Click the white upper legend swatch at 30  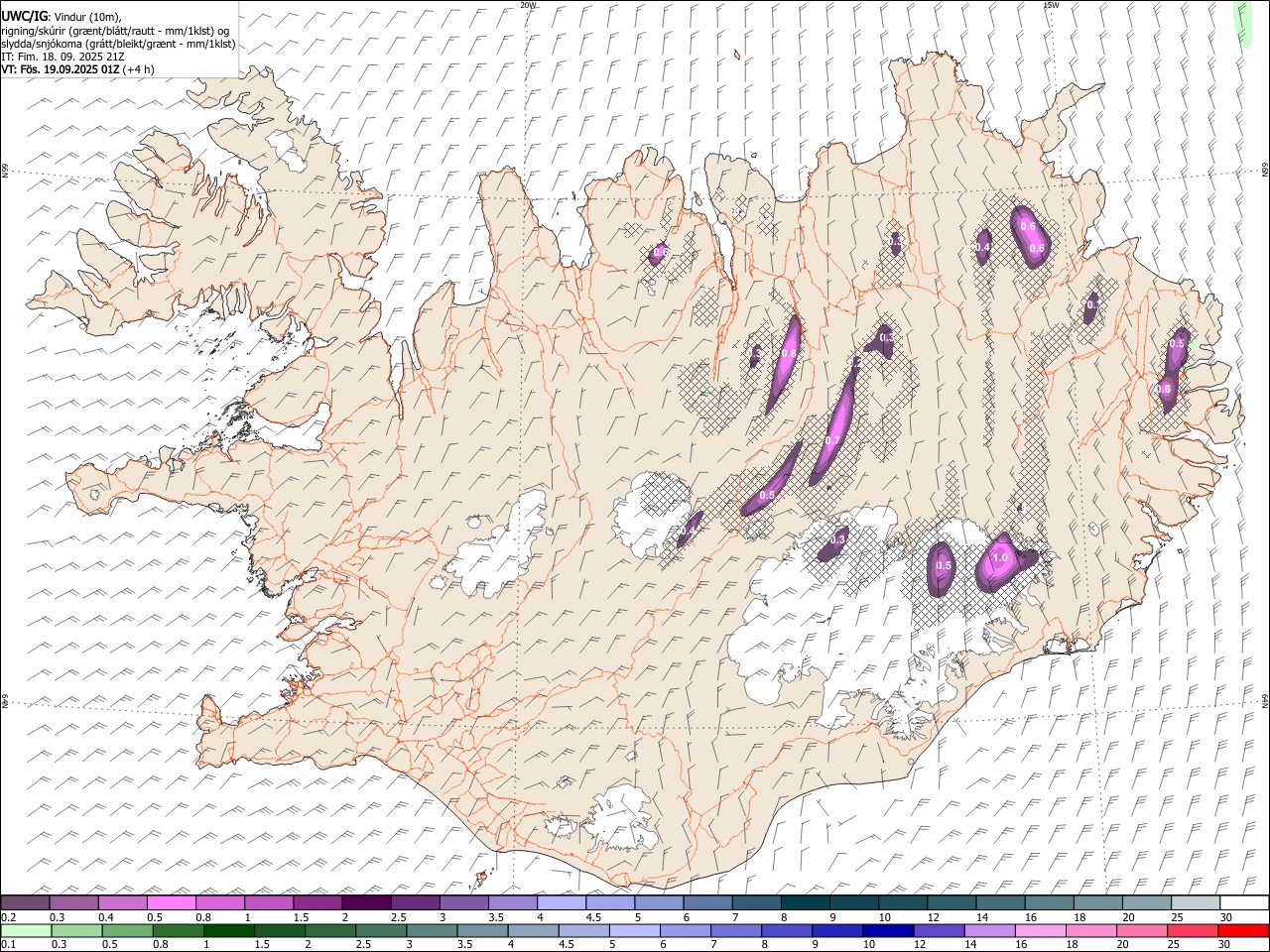(x=1243, y=902)
